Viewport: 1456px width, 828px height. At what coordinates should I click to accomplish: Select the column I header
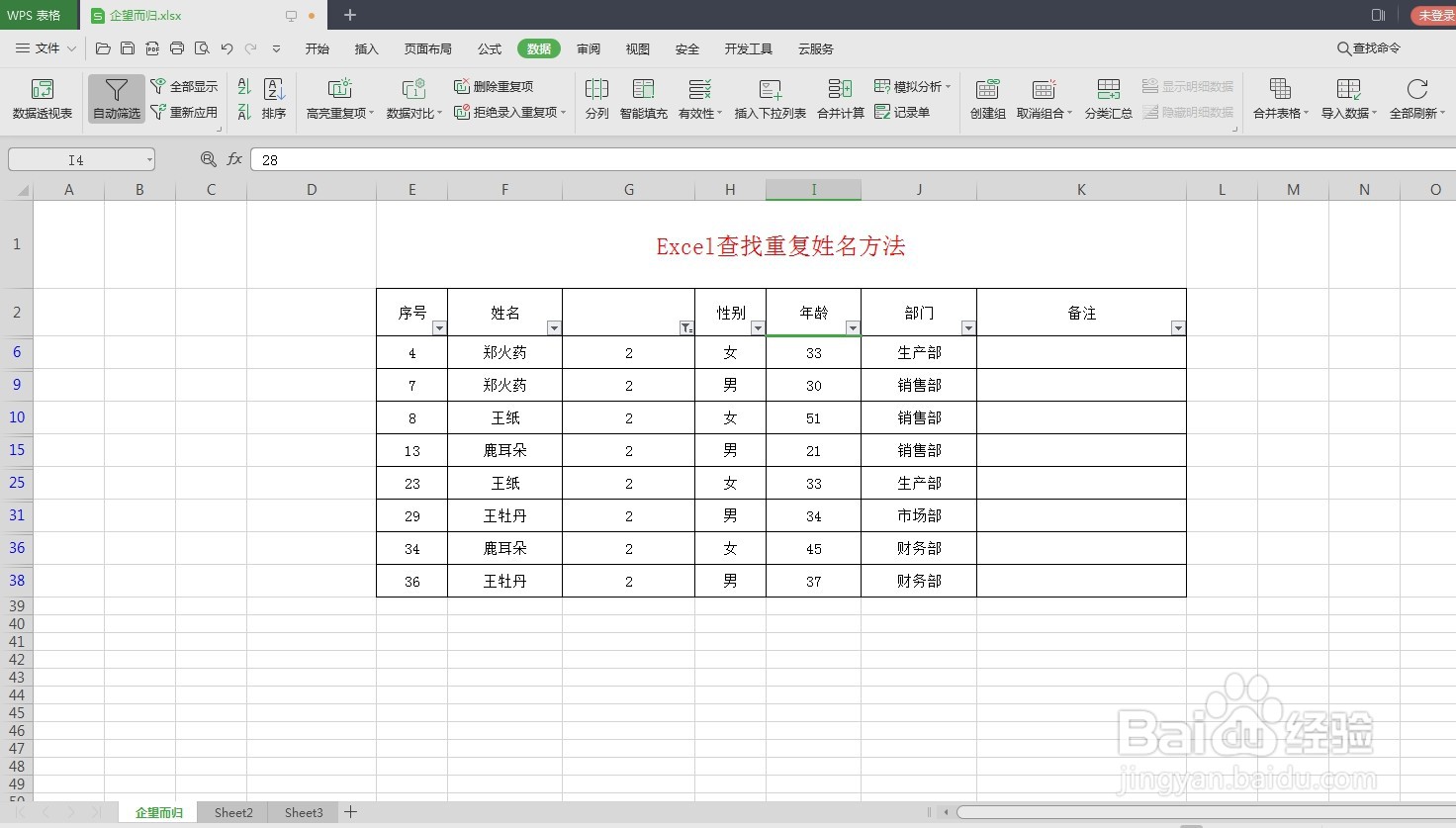coord(813,190)
